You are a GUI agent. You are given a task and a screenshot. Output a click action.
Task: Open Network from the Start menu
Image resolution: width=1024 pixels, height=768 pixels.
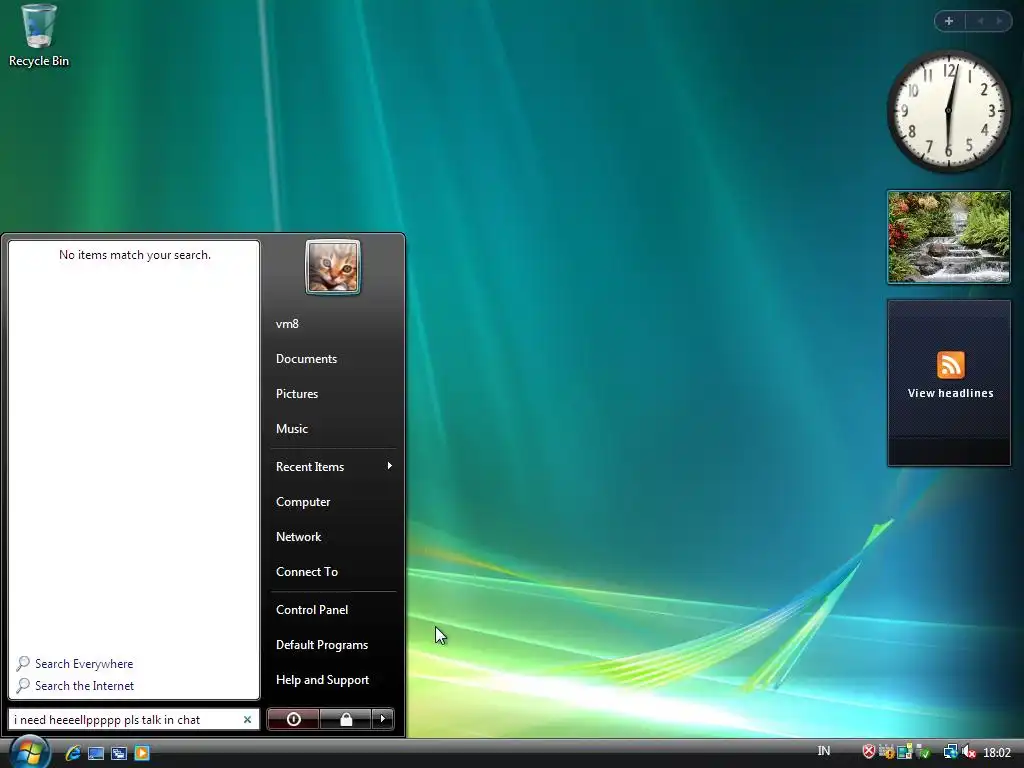298,537
